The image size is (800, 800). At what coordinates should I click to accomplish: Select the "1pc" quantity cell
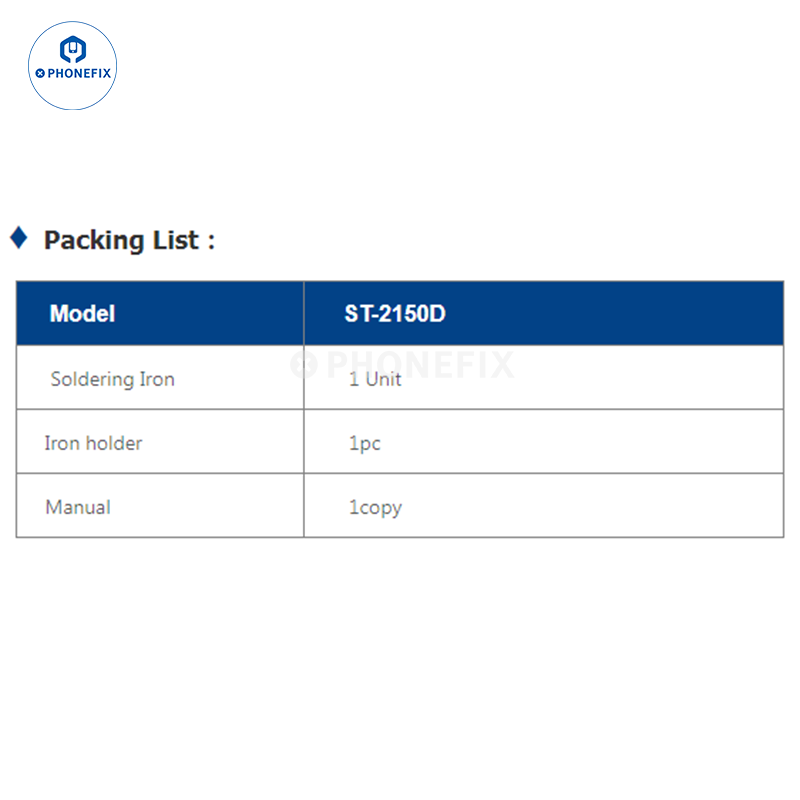(365, 443)
